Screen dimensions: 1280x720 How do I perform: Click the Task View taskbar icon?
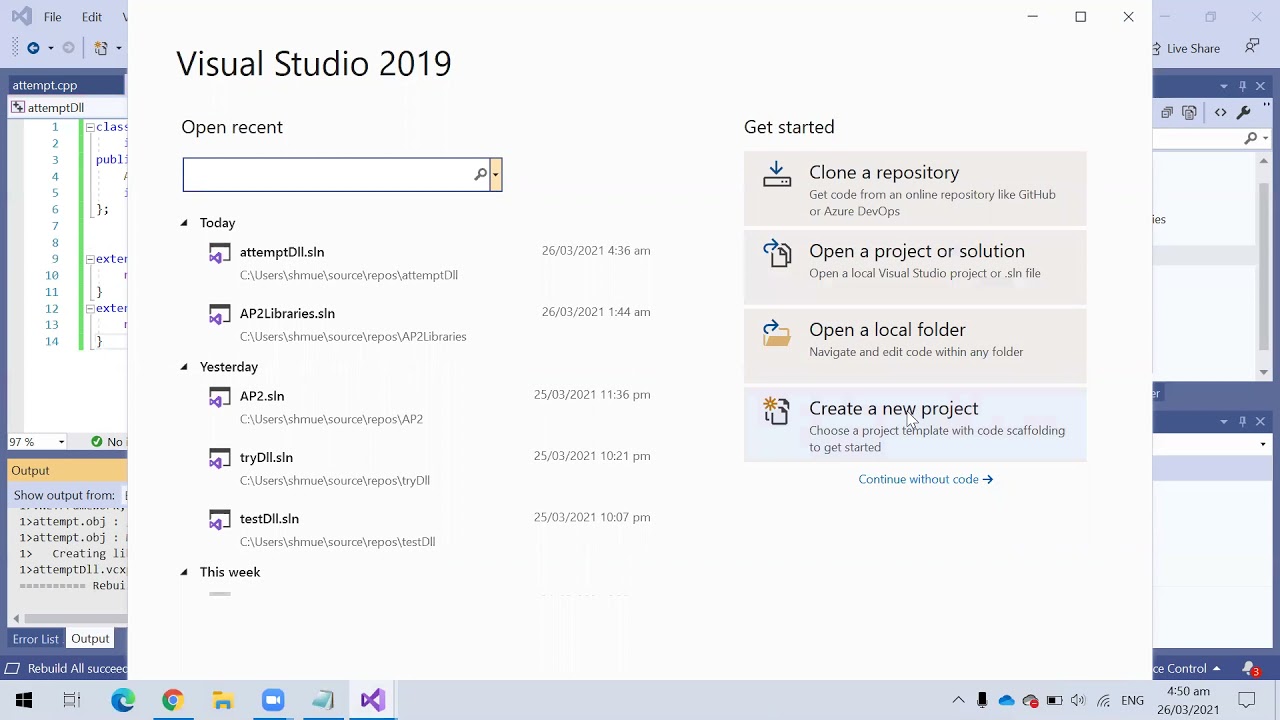point(72,700)
